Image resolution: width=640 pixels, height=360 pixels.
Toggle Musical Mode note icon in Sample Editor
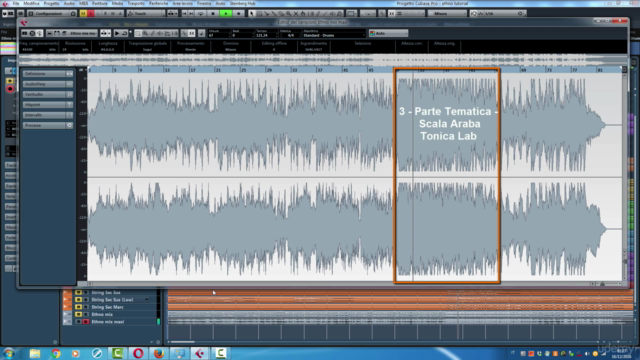[201, 33]
